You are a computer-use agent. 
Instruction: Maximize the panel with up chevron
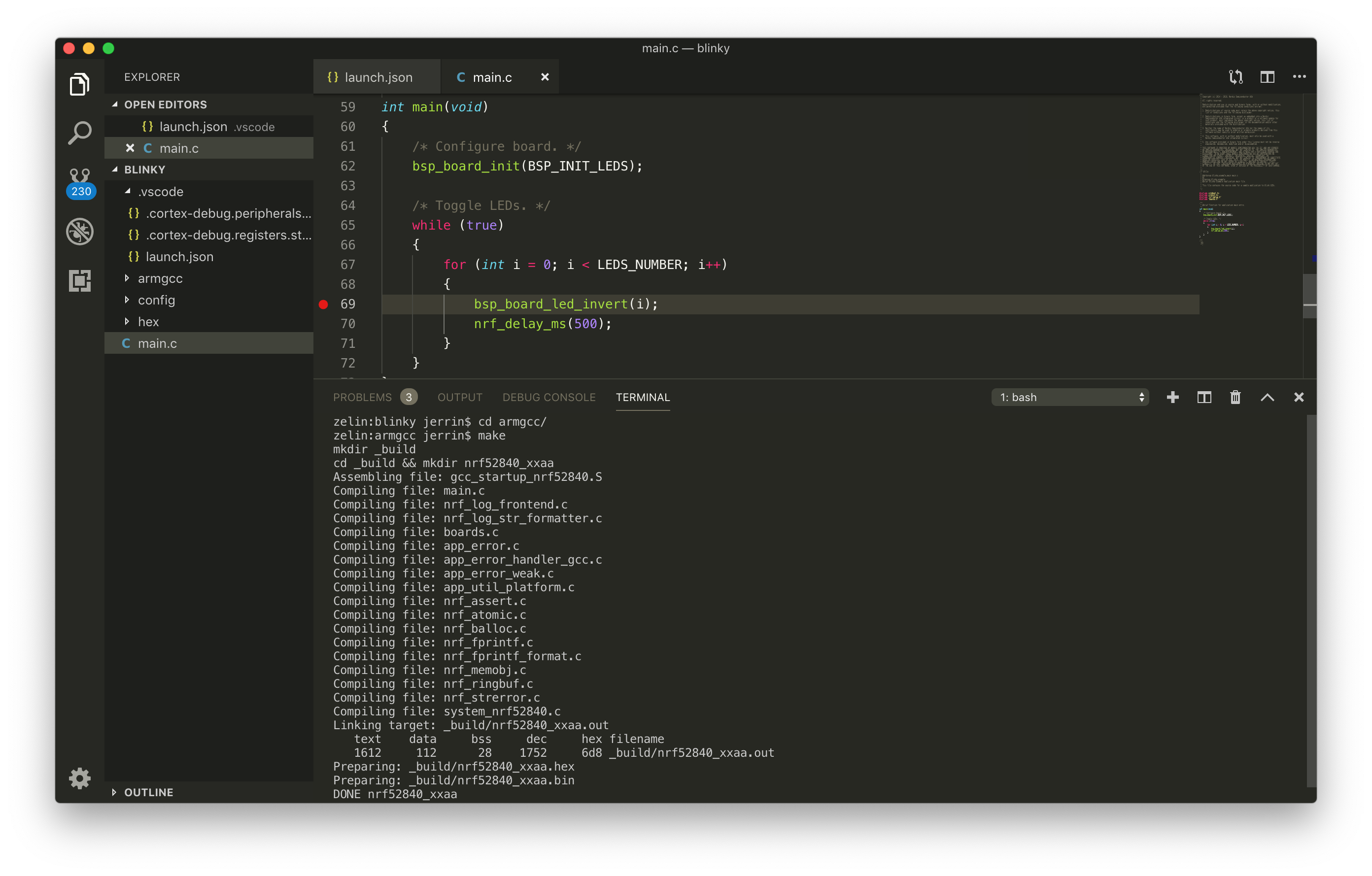pos(1267,397)
